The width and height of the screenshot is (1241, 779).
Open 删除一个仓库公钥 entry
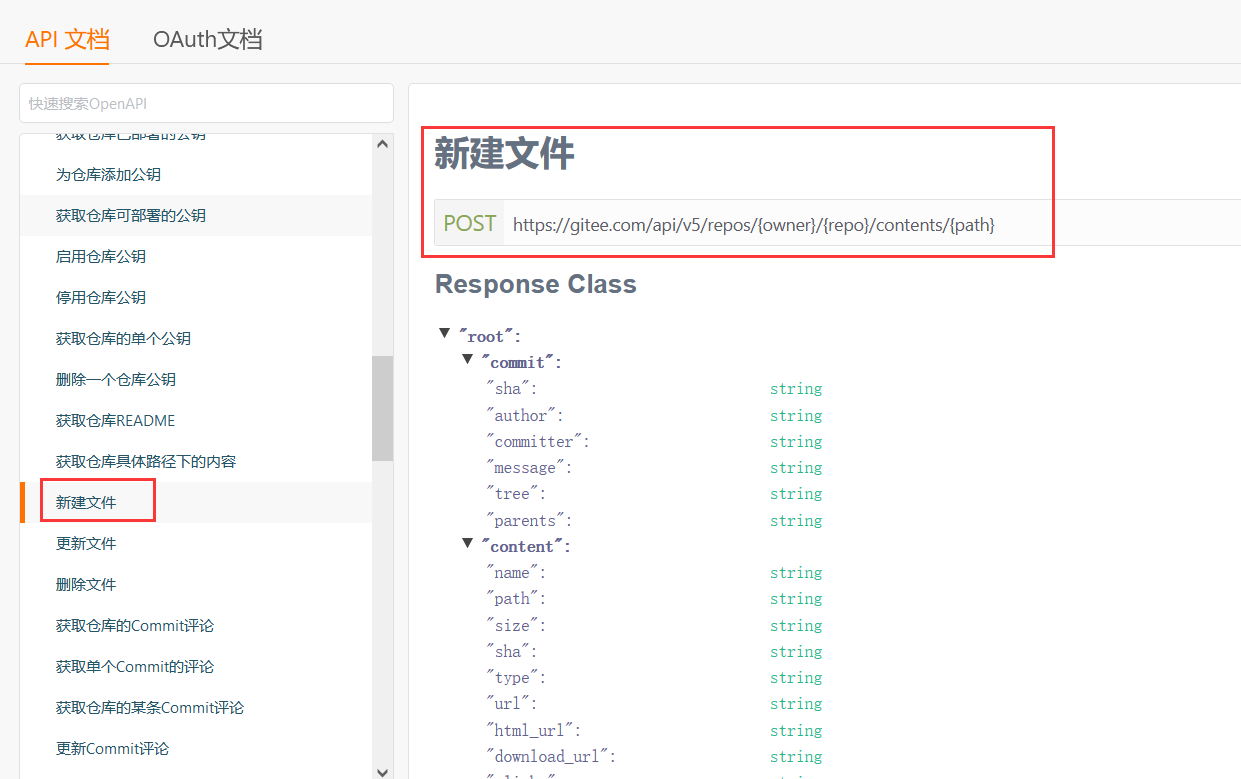click(116, 379)
